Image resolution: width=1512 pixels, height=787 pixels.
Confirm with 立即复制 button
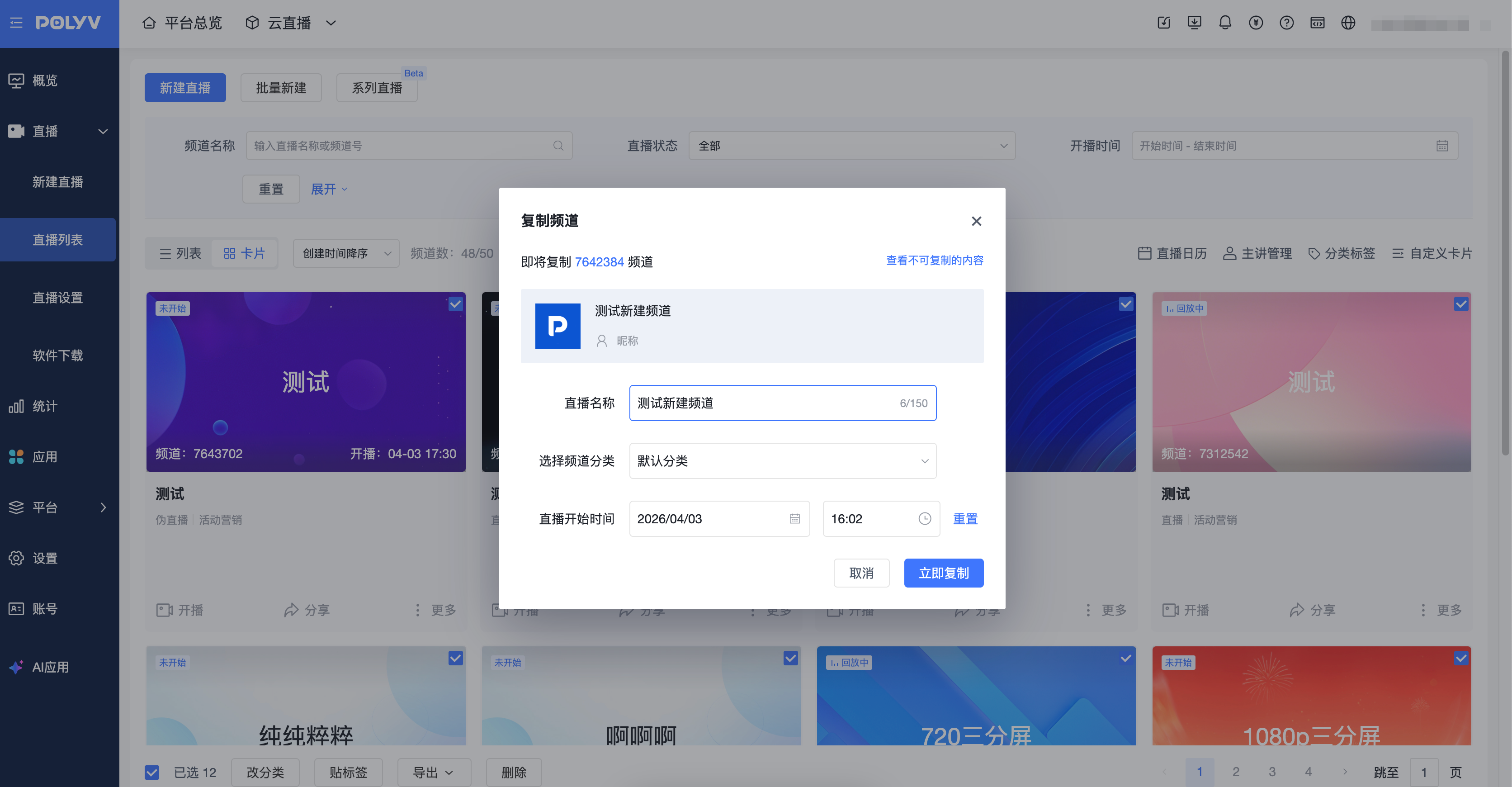944,573
